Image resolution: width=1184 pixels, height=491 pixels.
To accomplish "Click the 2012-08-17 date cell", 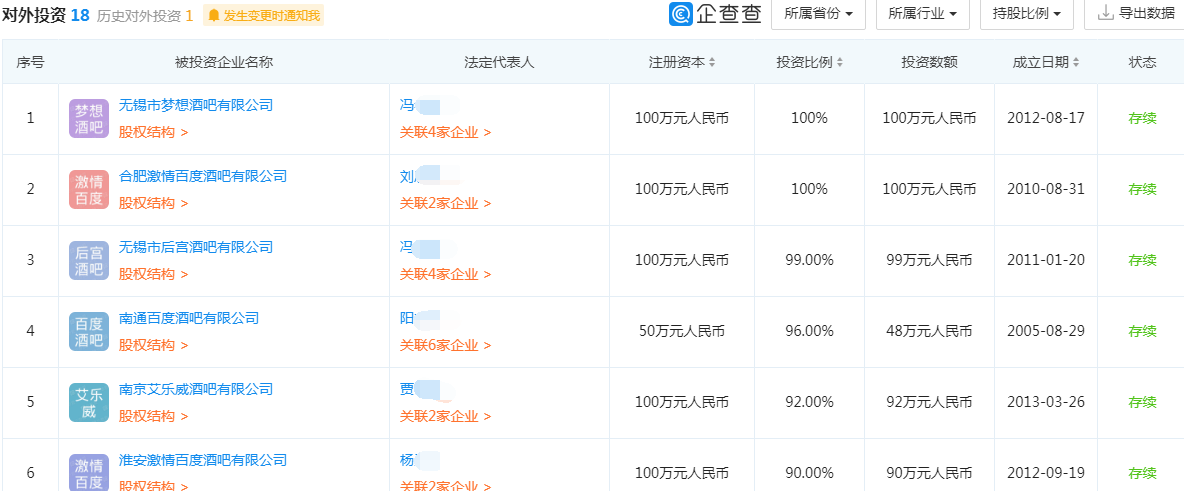I will click(1046, 119).
